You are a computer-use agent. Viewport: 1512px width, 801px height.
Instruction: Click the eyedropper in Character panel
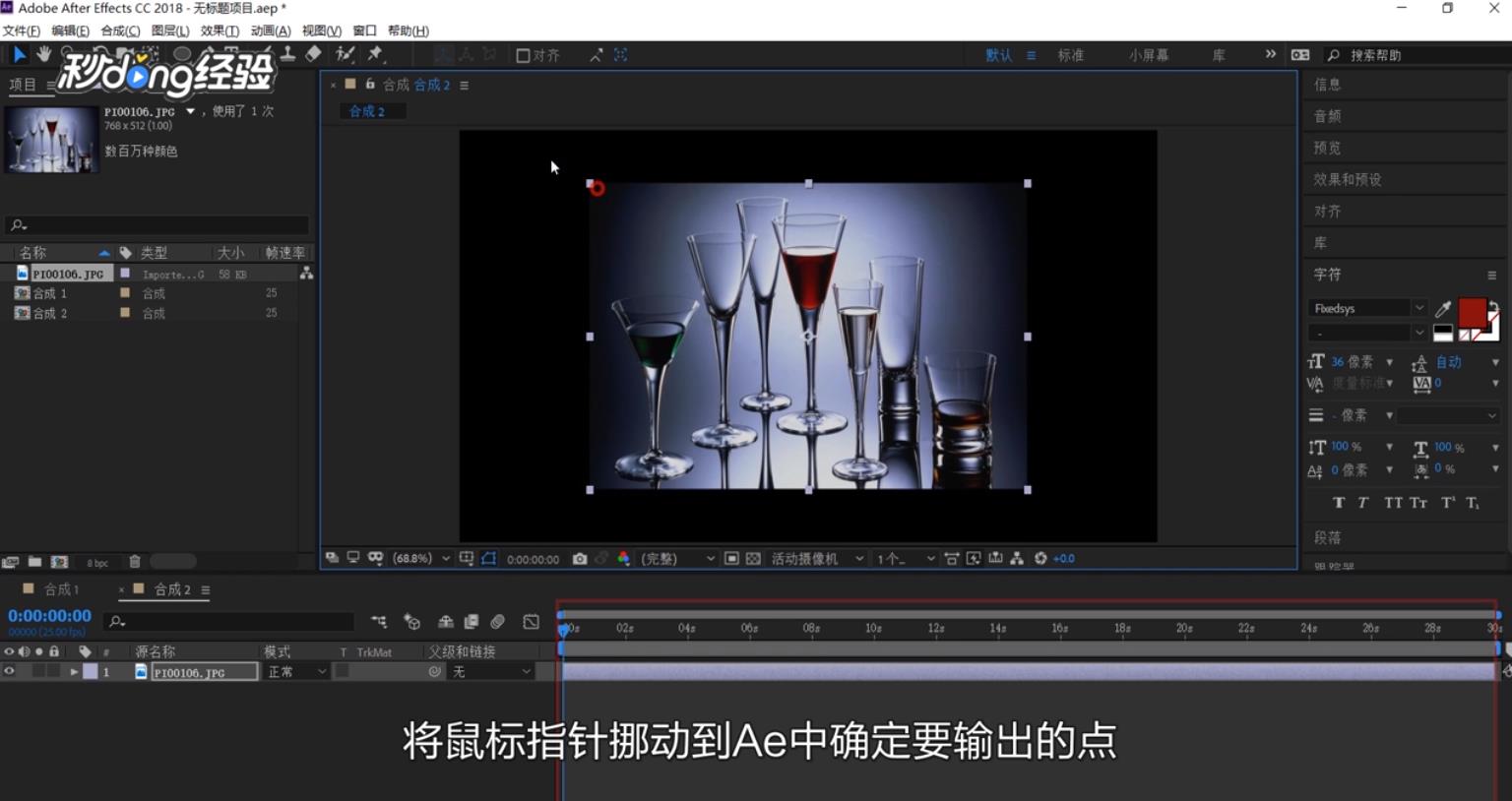click(x=1443, y=309)
